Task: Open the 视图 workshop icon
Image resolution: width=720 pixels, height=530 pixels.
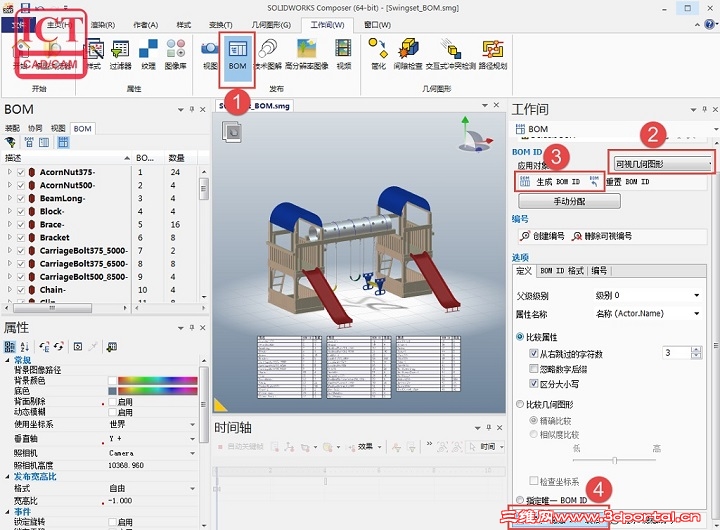Action: tap(210, 55)
